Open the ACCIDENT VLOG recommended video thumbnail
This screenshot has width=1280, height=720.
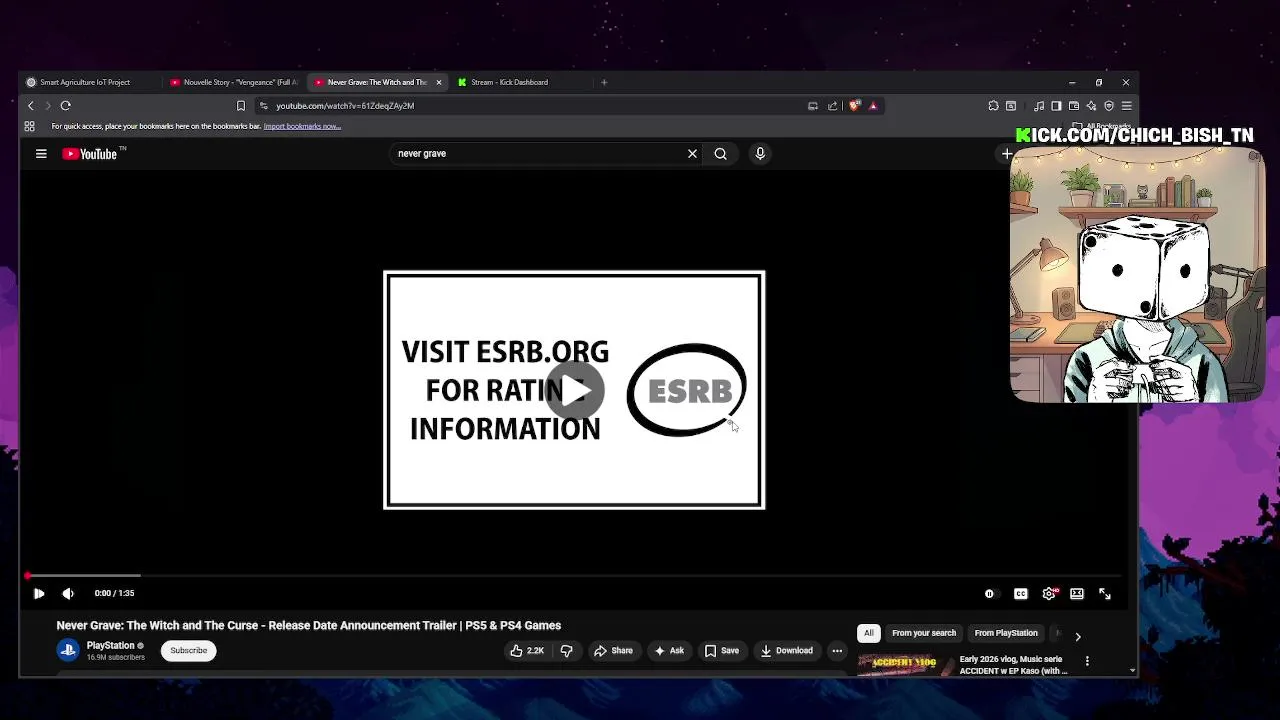904,665
